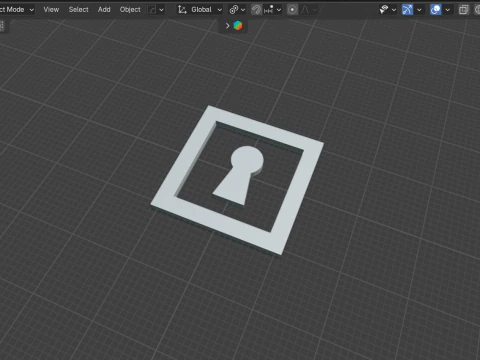Click the snap increment settings icon
The height and width of the screenshot is (360, 480).
coord(269,10)
